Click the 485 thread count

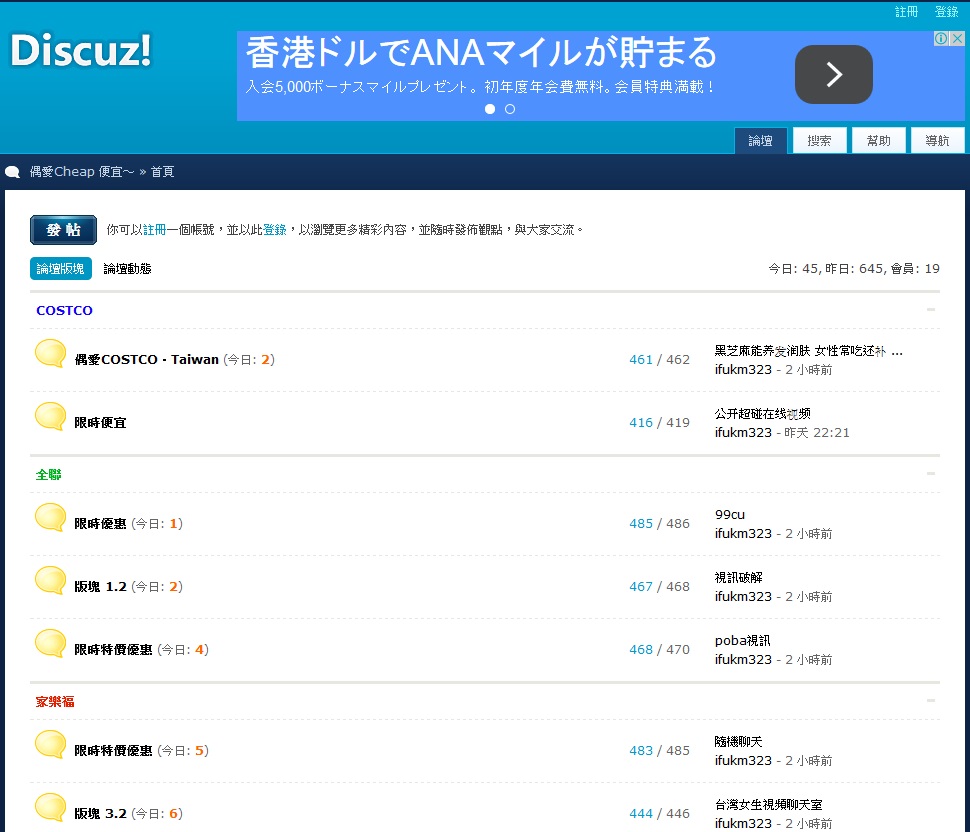coord(641,524)
